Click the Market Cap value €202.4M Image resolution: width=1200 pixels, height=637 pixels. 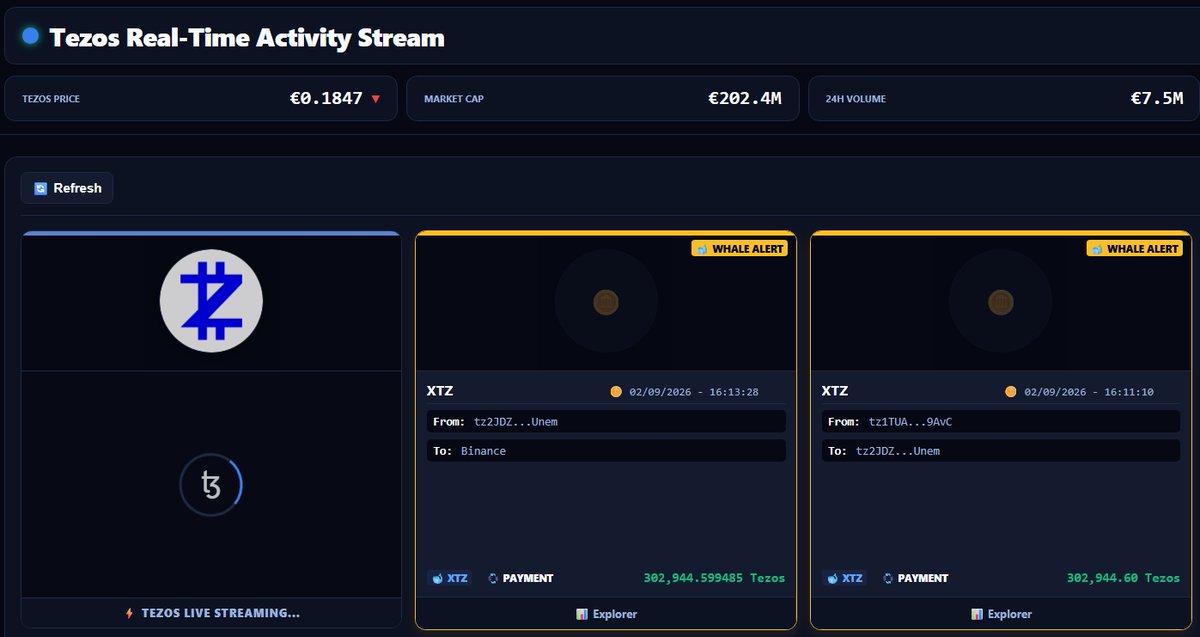click(x=745, y=98)
